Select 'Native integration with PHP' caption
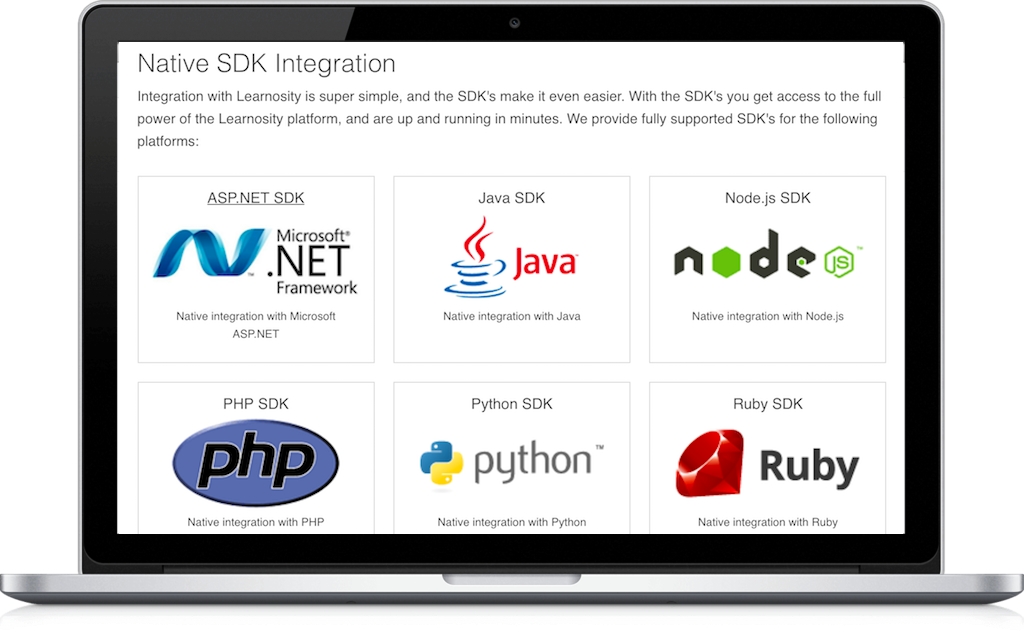 (x=255, y=522)
